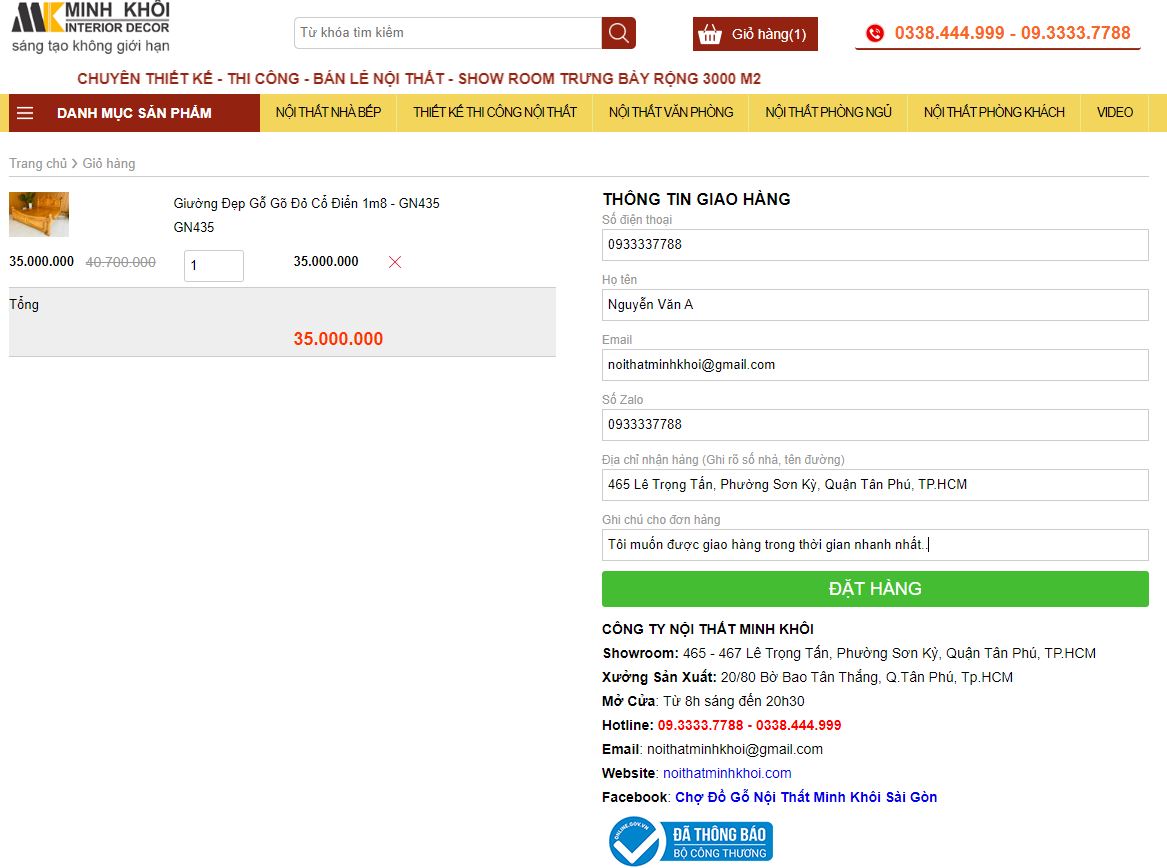Click the Trang chủ breadcrumb link
The image size is (1167, 868).
click(38, 163)
